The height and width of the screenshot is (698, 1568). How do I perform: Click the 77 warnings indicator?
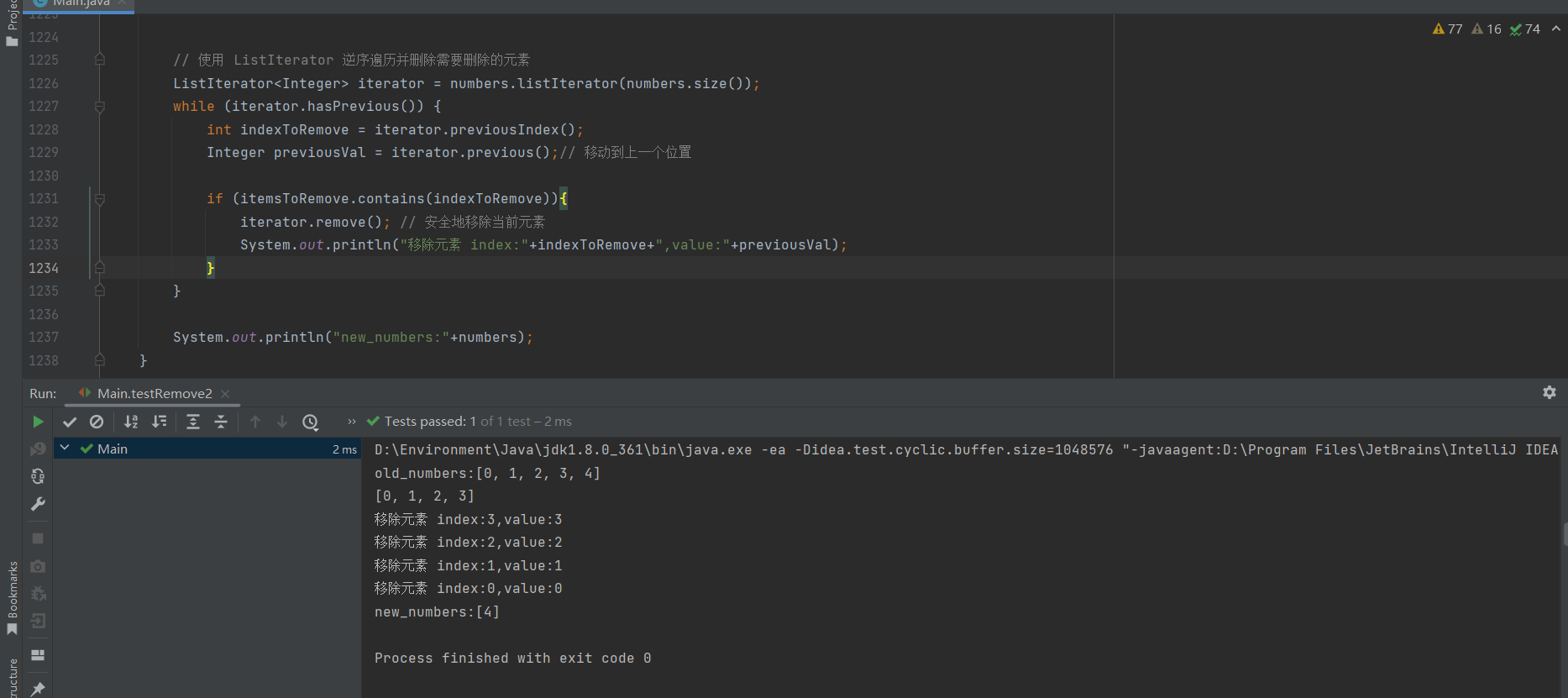click(1447, 29)
